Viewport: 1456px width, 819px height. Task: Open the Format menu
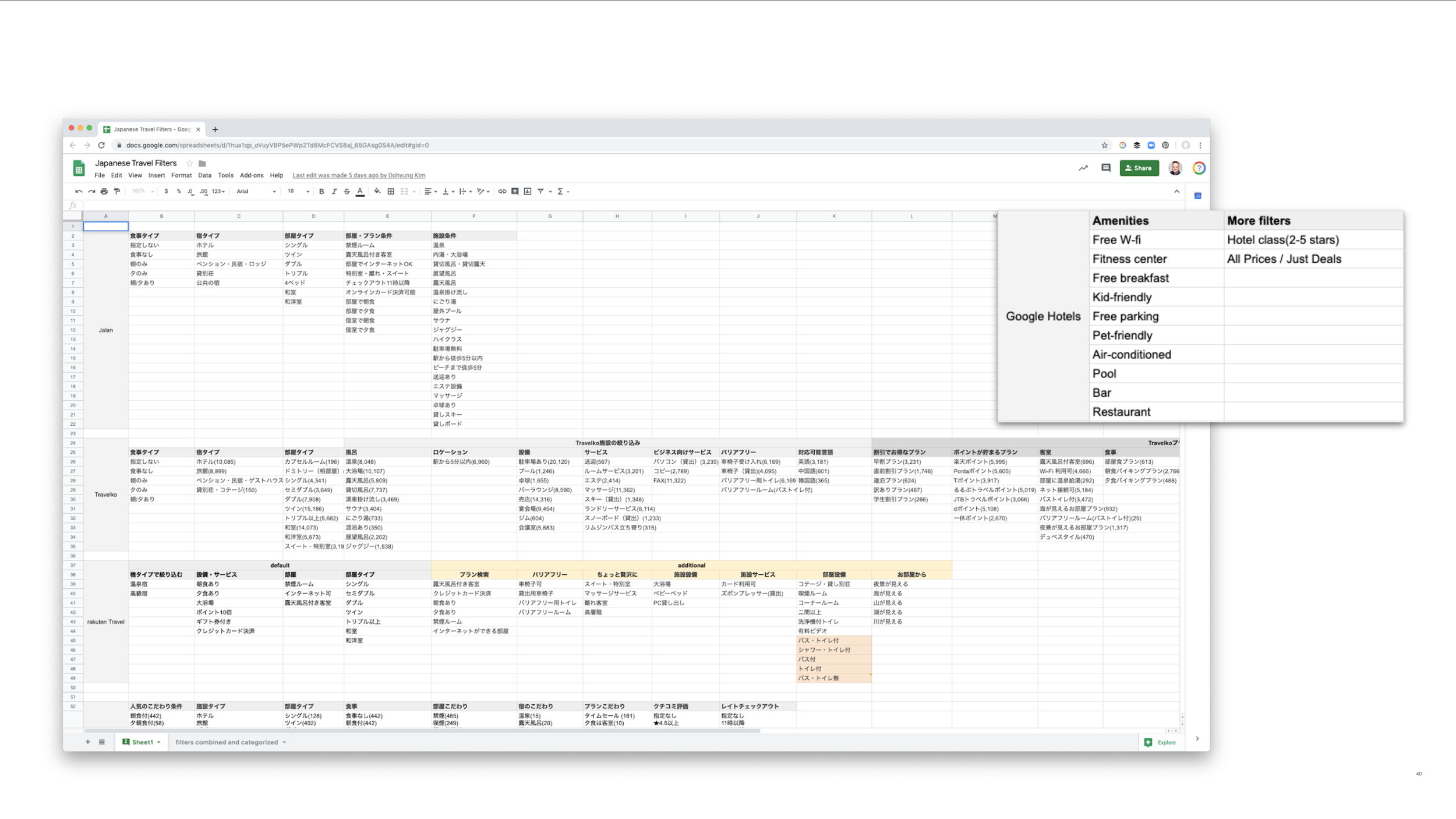click(181, 175)
